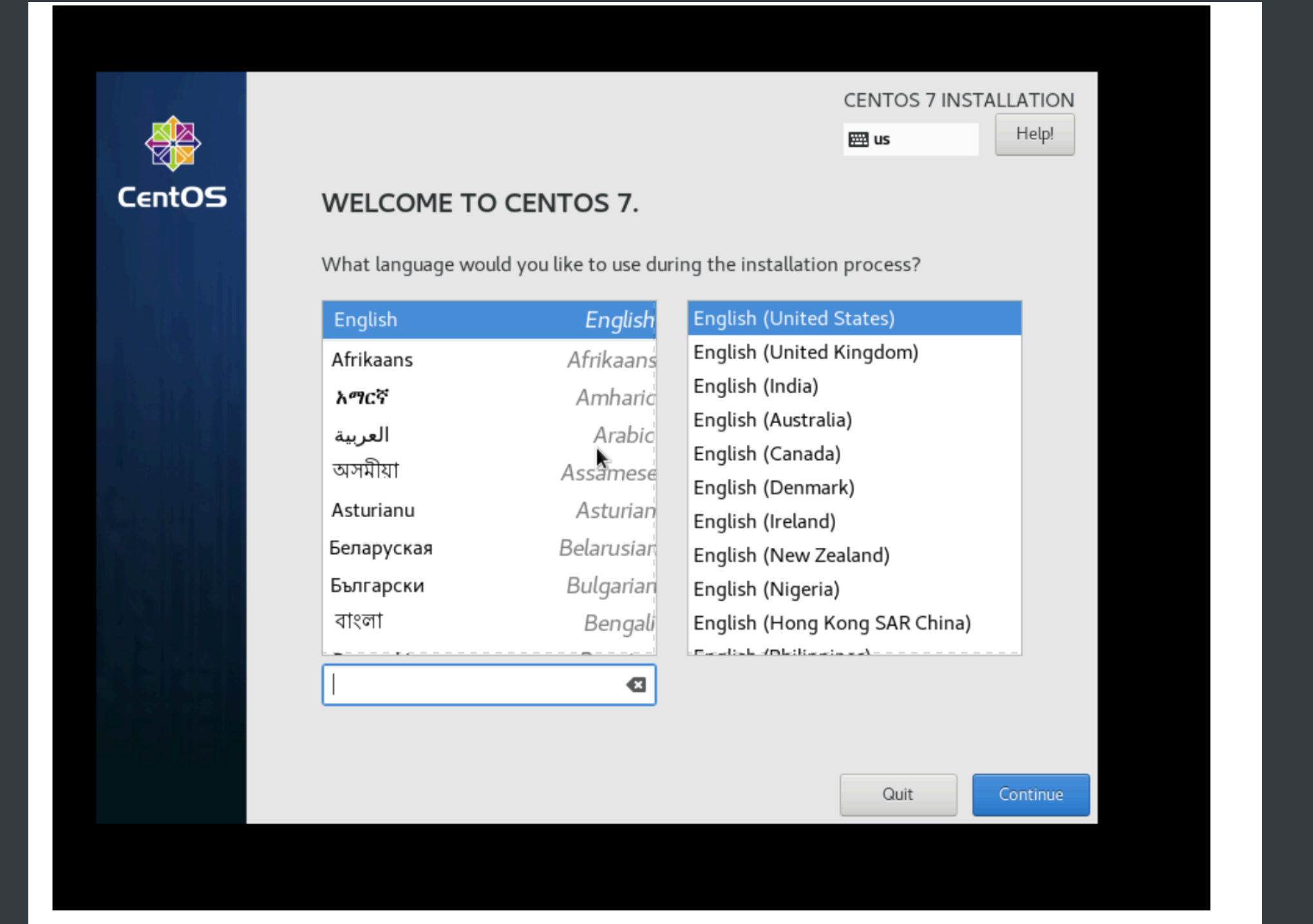
Task: Pick Bulgarian from the language list
Action: click(x=489, y=585)
